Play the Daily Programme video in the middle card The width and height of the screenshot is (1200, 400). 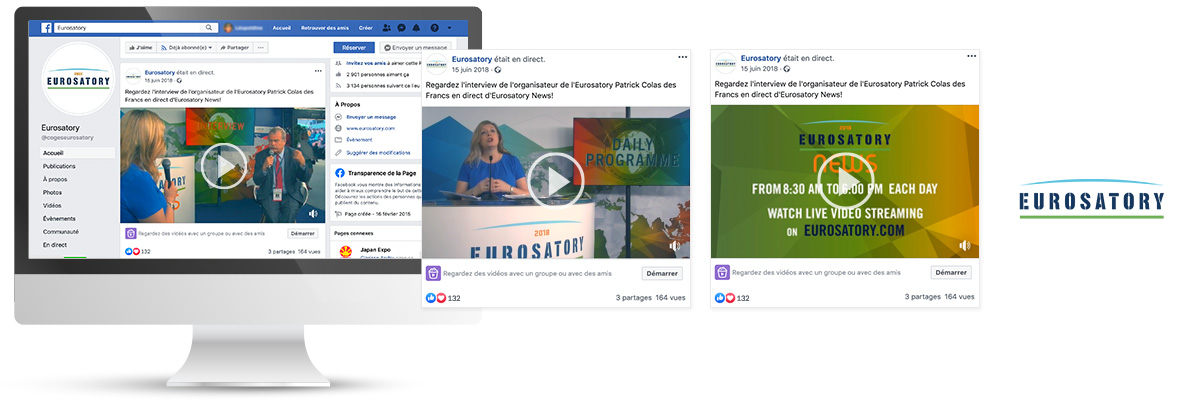[x=555, y=180]
